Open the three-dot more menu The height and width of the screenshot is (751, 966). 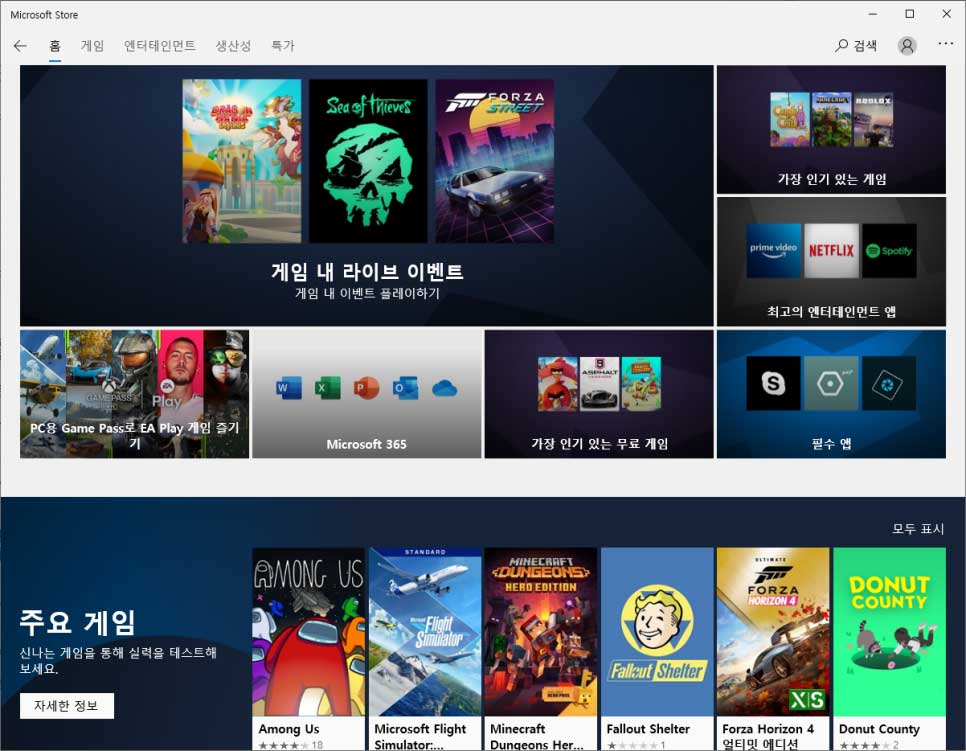pyautogui.click(x=946, y=44)
